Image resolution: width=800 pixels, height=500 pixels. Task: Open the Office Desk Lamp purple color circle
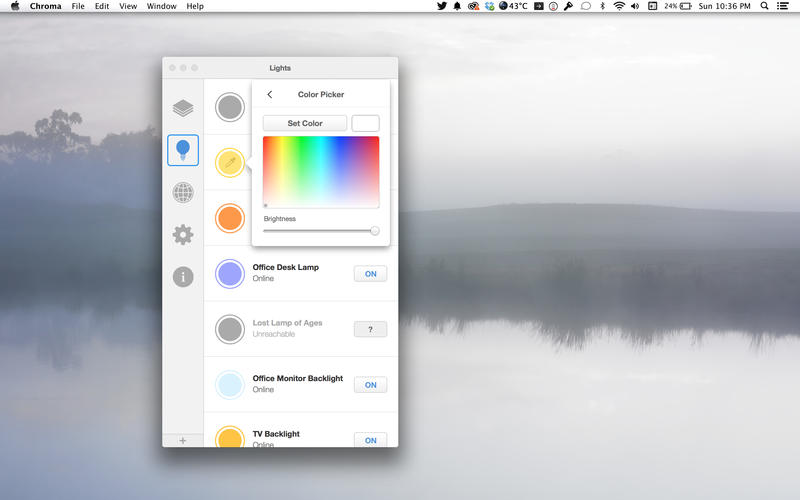pos(230,274)
